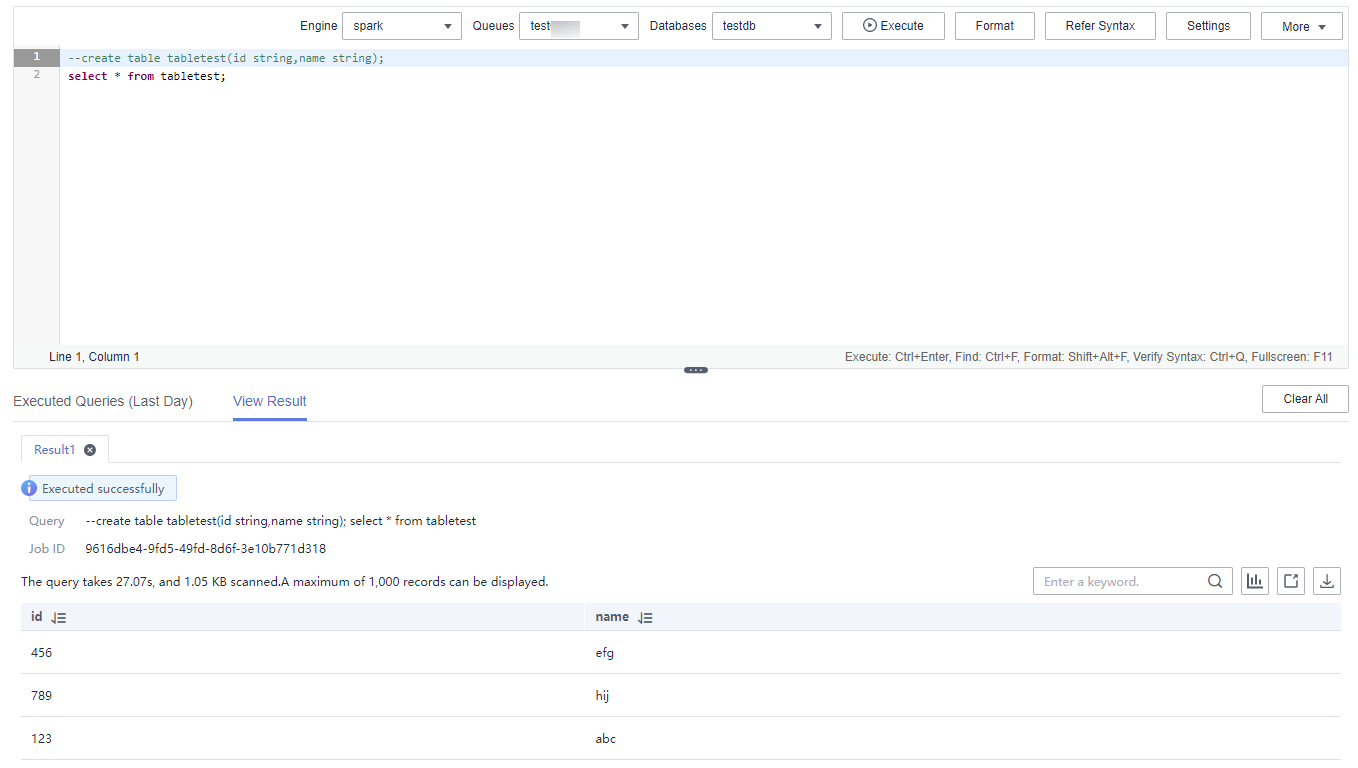The width and height of the screenshot is (1358, 768).
Task: Switch to Executed Queries (Last Day) tab
Action: [x=103, y=401]
